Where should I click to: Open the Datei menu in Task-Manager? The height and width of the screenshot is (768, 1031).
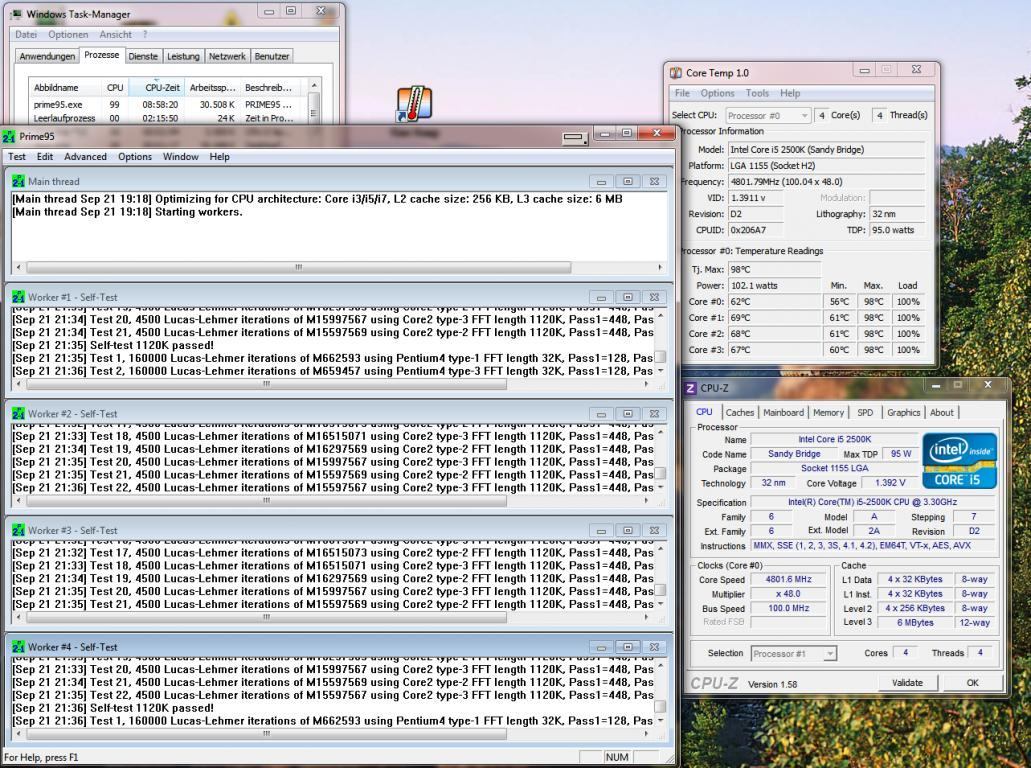coord(26,34)
